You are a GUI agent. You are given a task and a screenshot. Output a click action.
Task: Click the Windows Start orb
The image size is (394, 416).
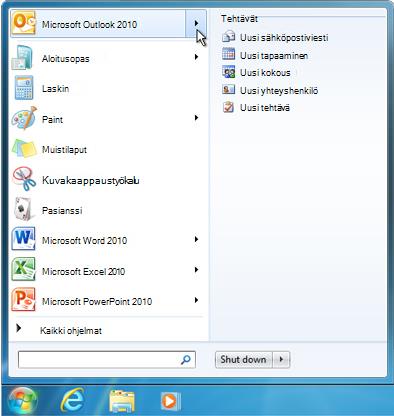(x=22, y=400)
